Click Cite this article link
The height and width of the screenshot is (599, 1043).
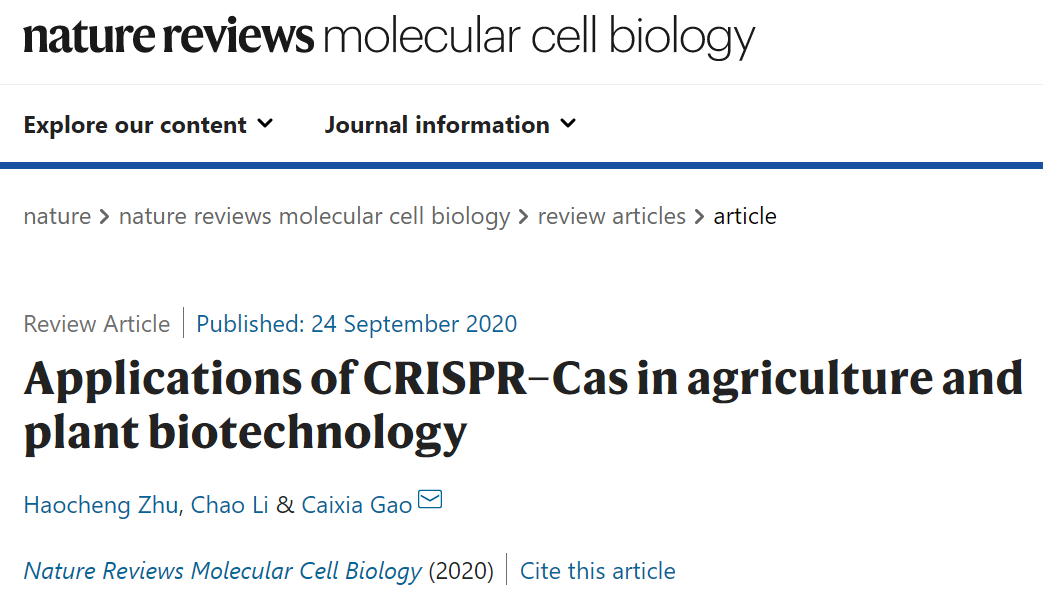597,570
